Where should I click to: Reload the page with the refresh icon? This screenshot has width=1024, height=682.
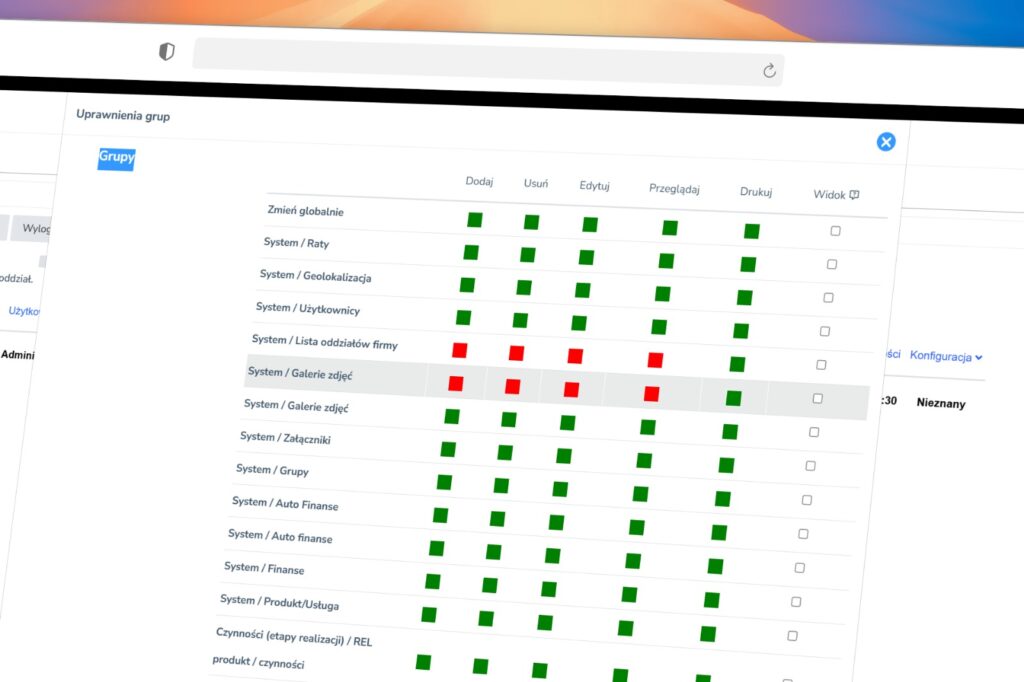pos(769,70)
